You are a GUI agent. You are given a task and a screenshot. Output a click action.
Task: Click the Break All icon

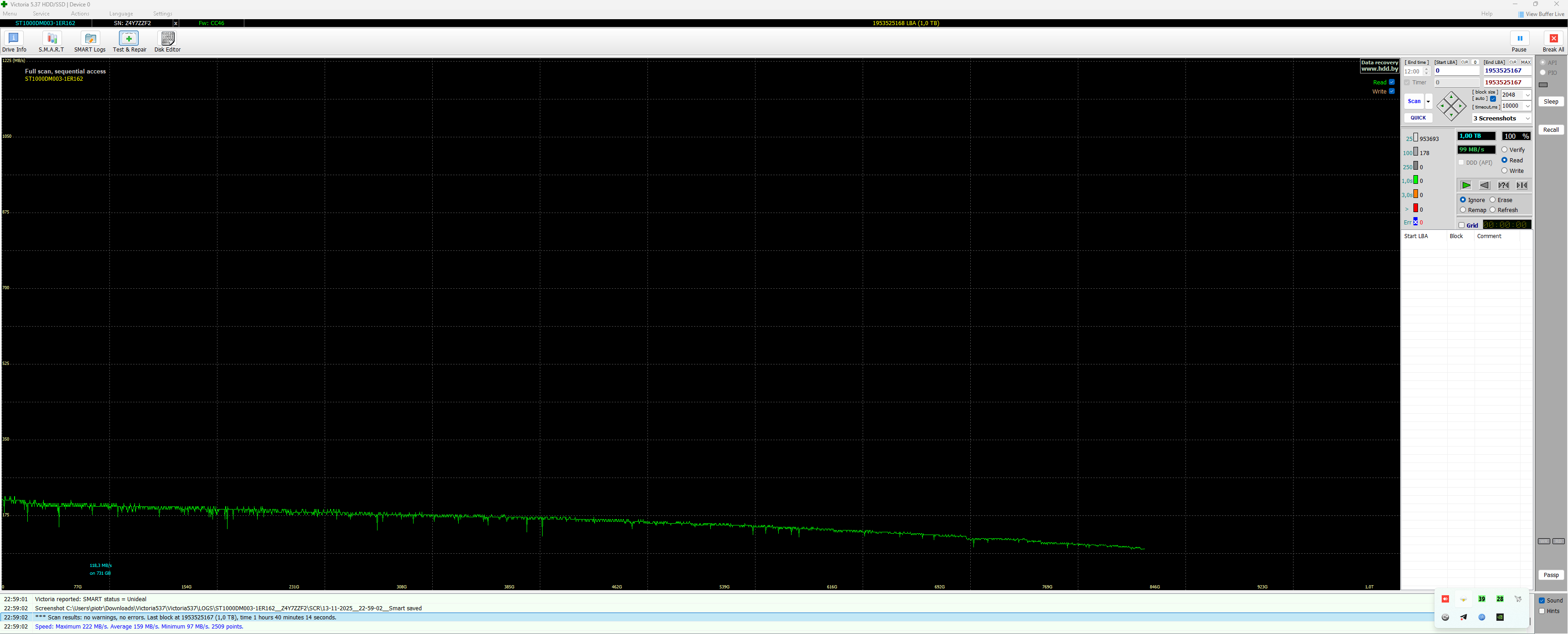1553,39
